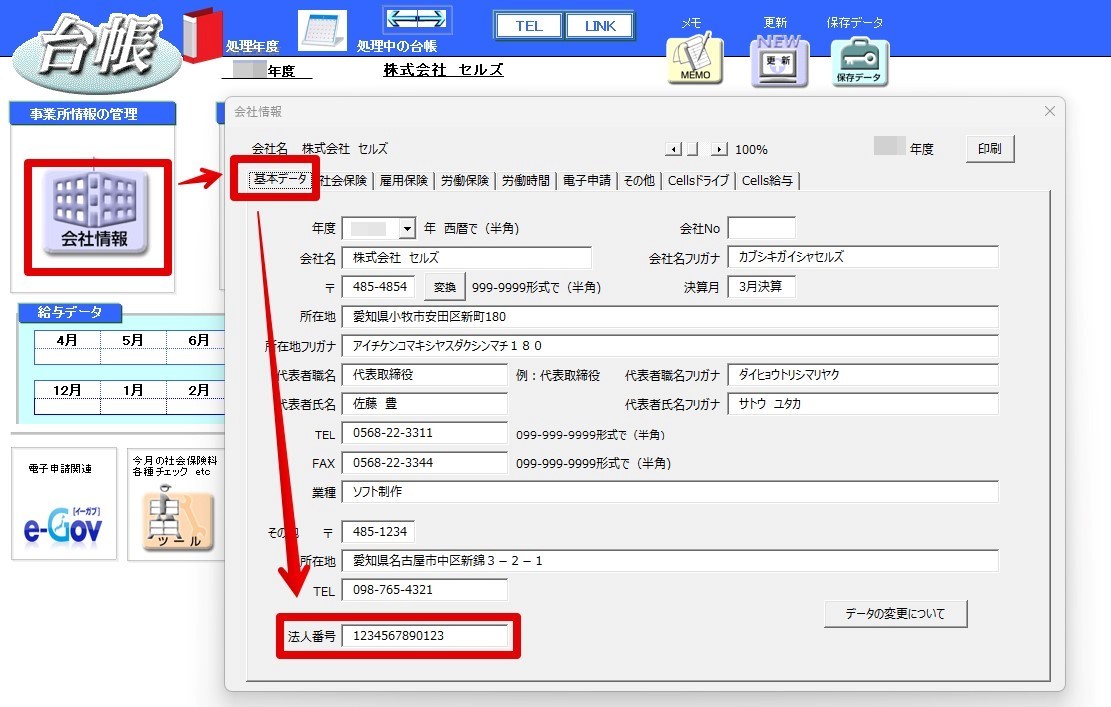Switch to the Cells給与 tab
This screenshot has height=707, width=1111.
tap(767, 181)
